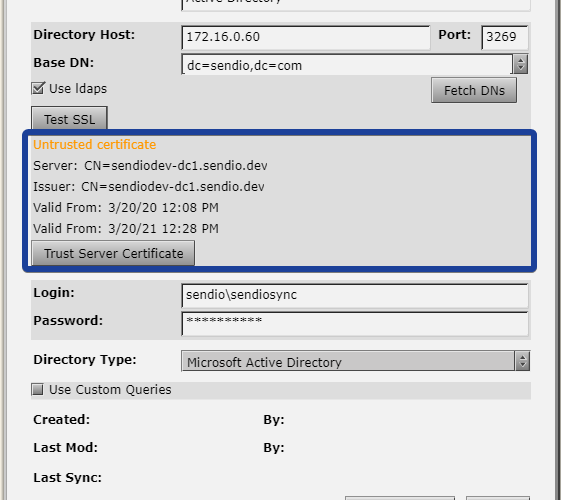Click the Server CN=sendiodev-dc1.sendio.dev line
This screenshot has height=500, width=561.
(150, 166)
